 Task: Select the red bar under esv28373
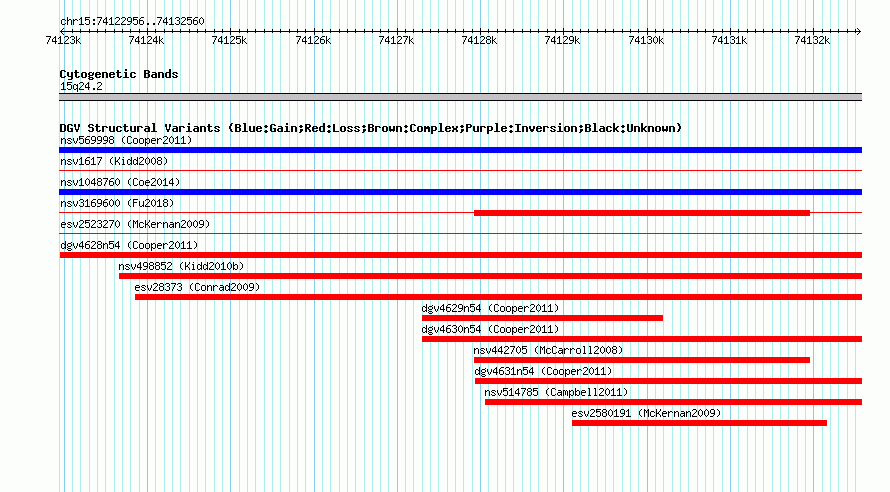(x=498, y=297)
